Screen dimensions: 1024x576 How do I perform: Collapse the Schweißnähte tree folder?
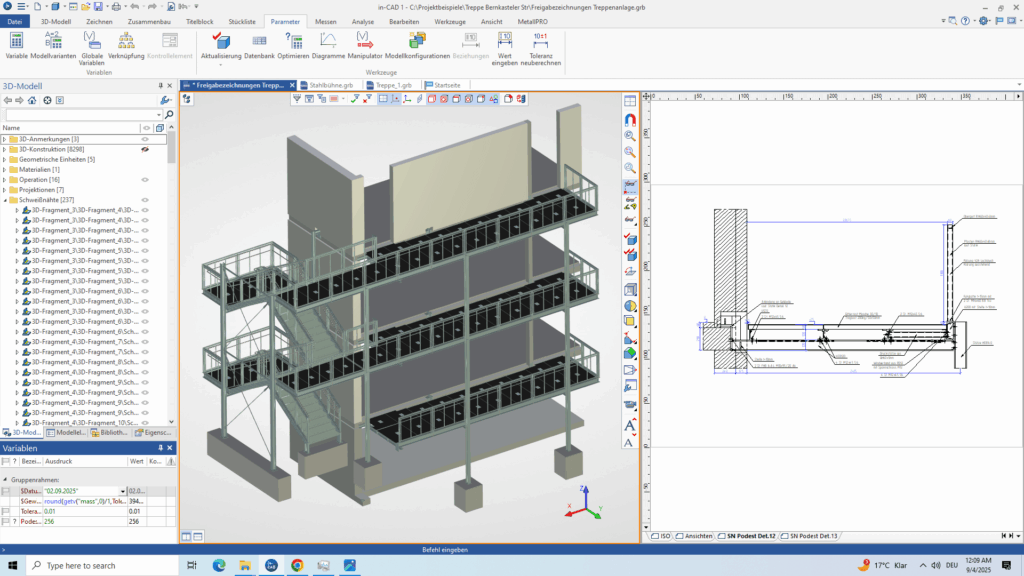[x=4, y=200]
